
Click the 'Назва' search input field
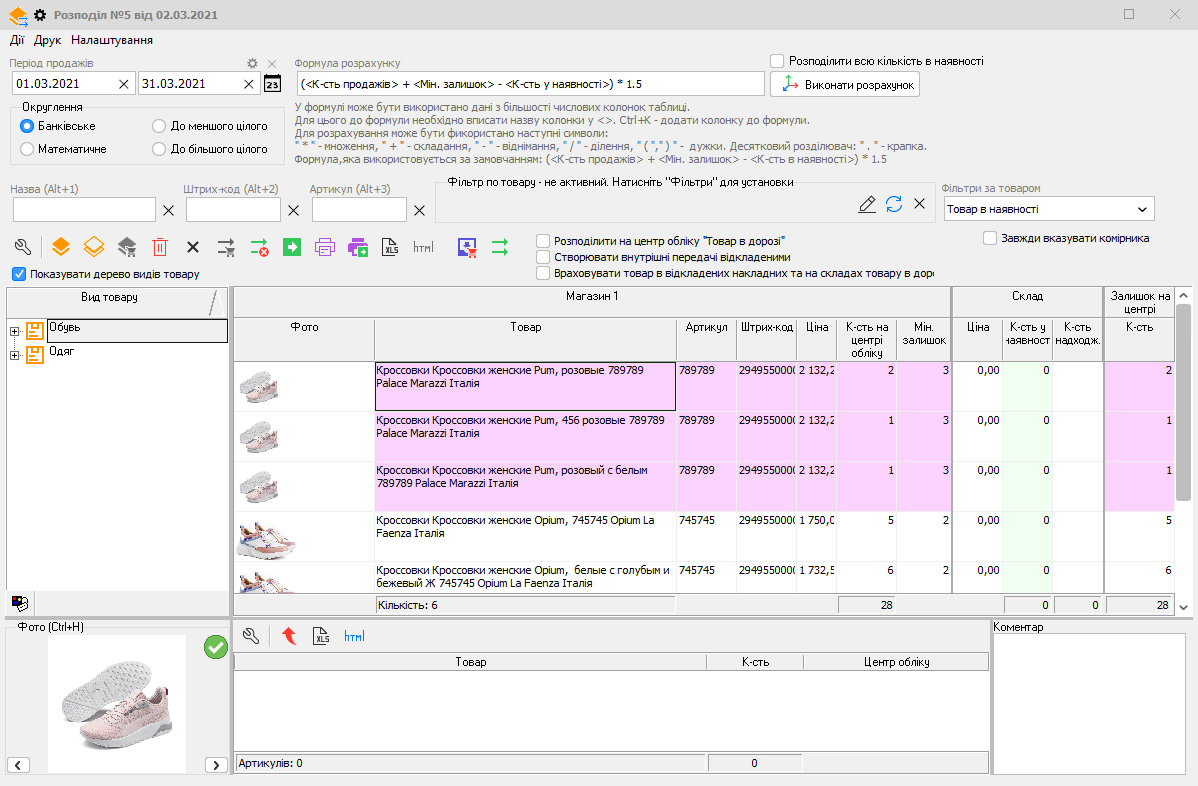coord(84,210)
